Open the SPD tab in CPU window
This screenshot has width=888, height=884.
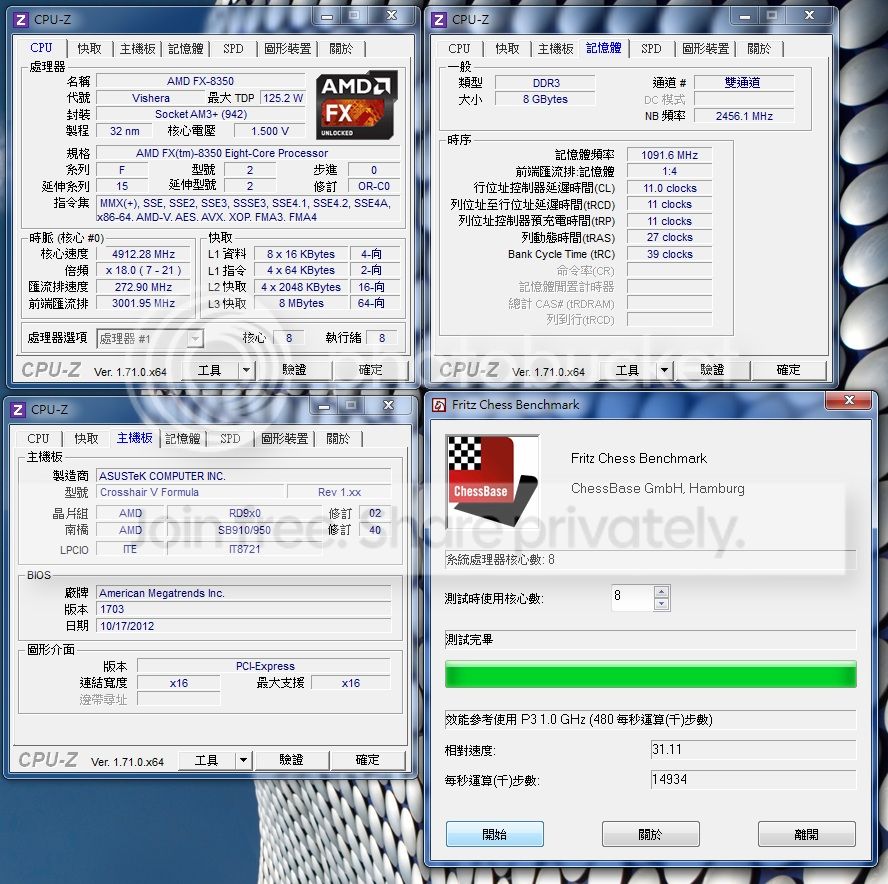coord(233,49)
